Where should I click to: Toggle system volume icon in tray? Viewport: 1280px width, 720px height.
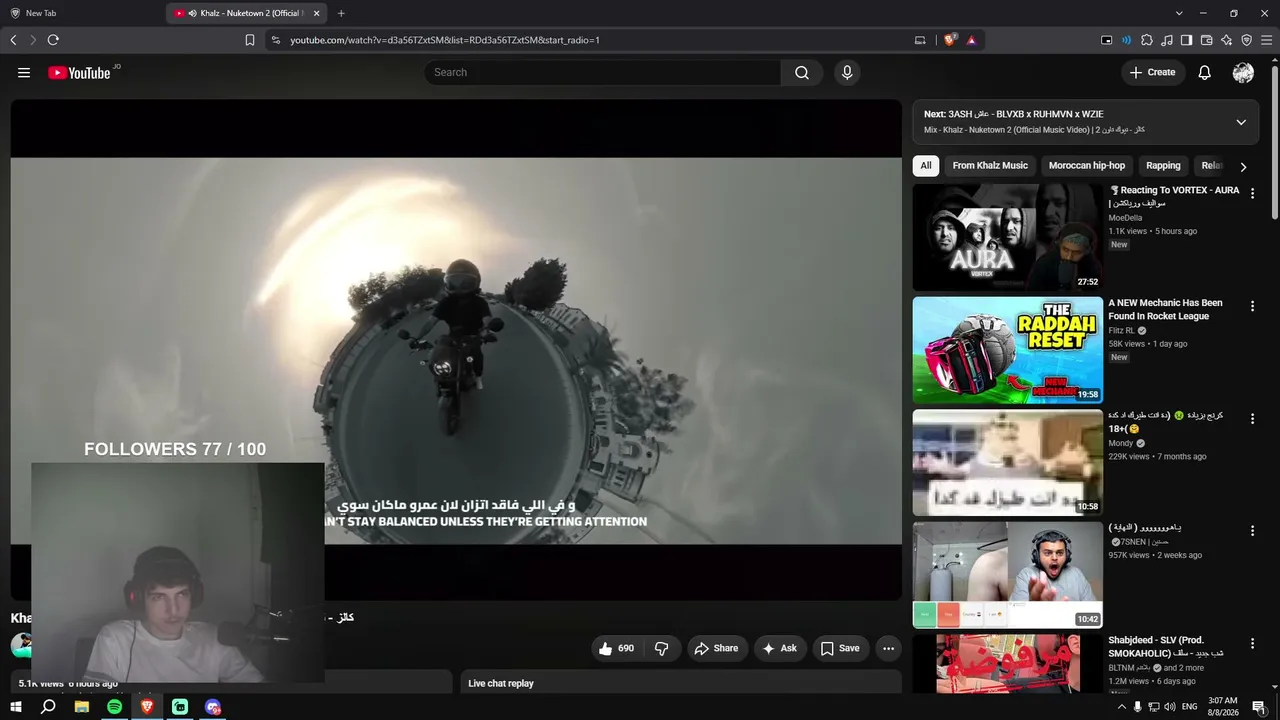coord(1170,707)
